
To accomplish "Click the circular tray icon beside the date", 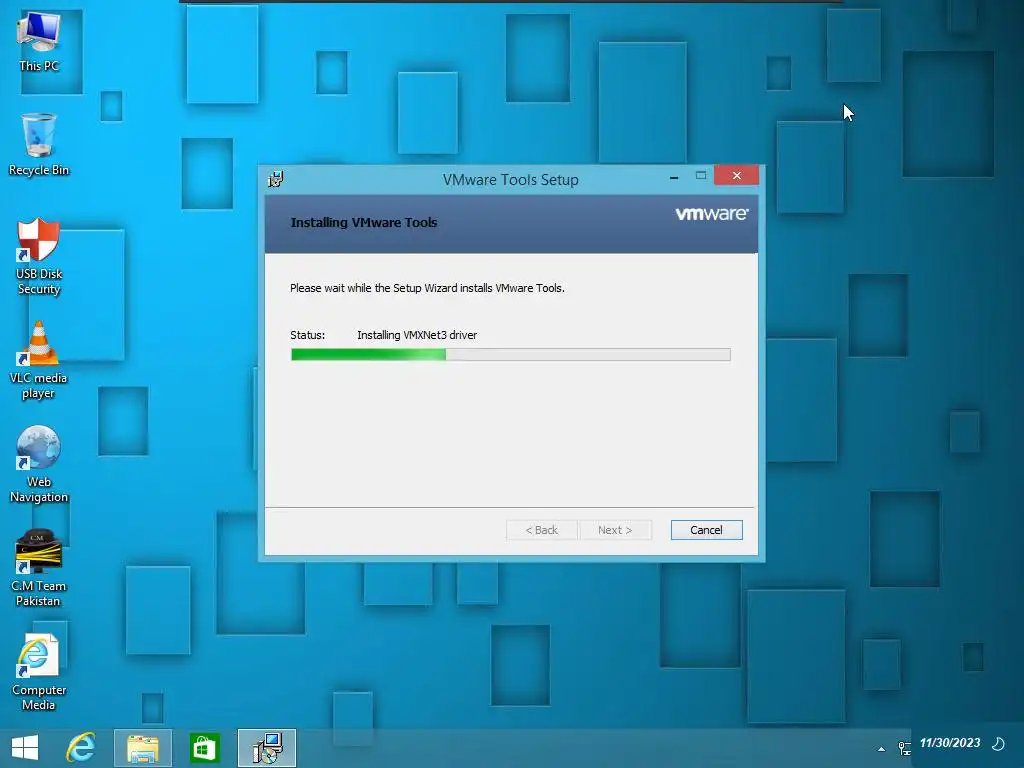I will [x=999, y=743].
